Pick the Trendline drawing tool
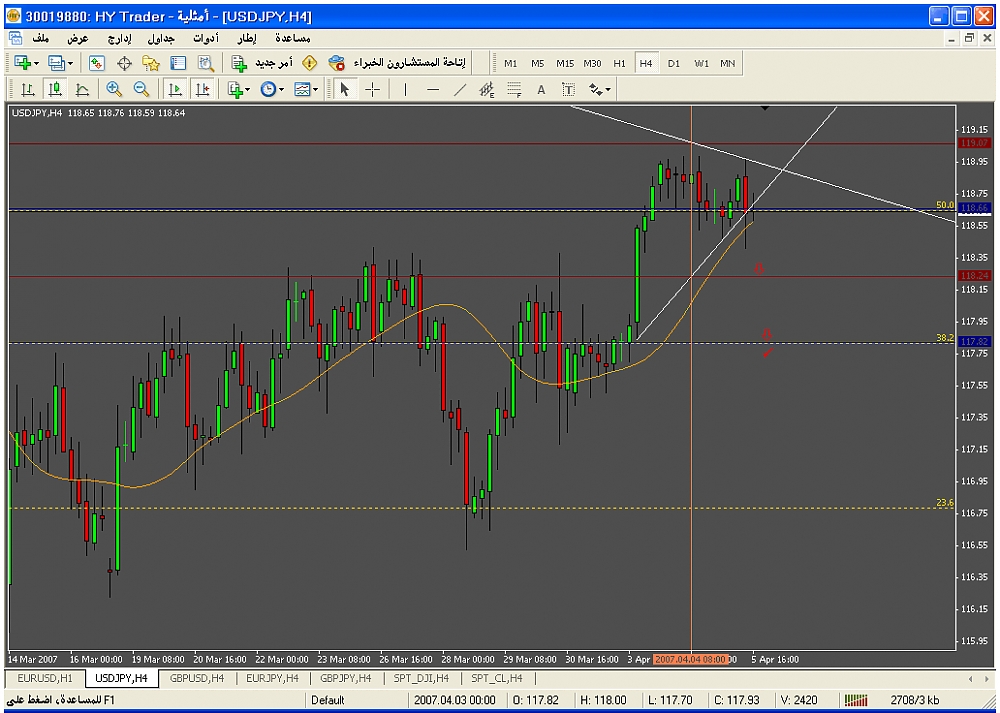The height and width of the screenshot is (713, 1000). [x=460, y=89]
